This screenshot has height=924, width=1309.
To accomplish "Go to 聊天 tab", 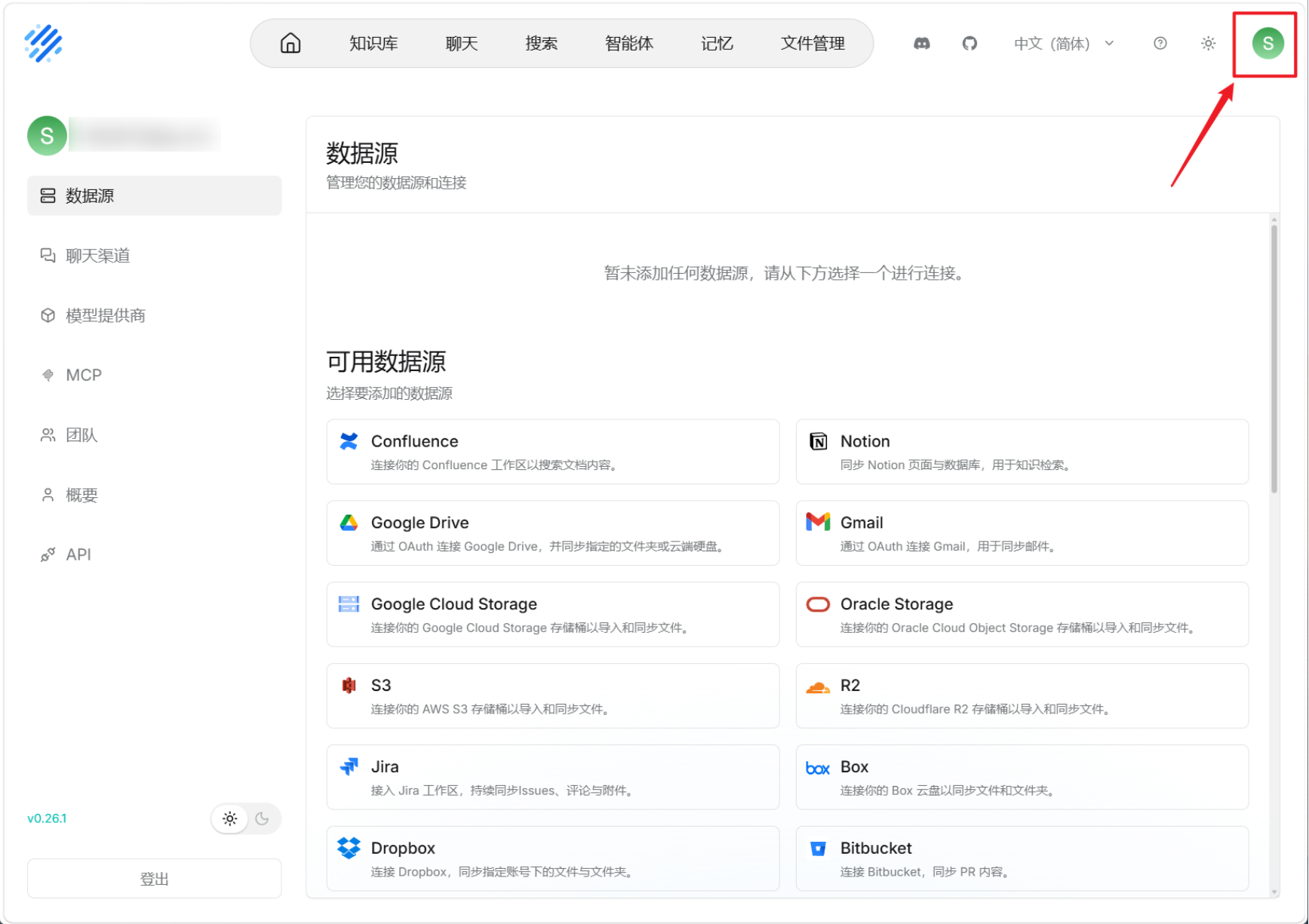I will (461, 43).
